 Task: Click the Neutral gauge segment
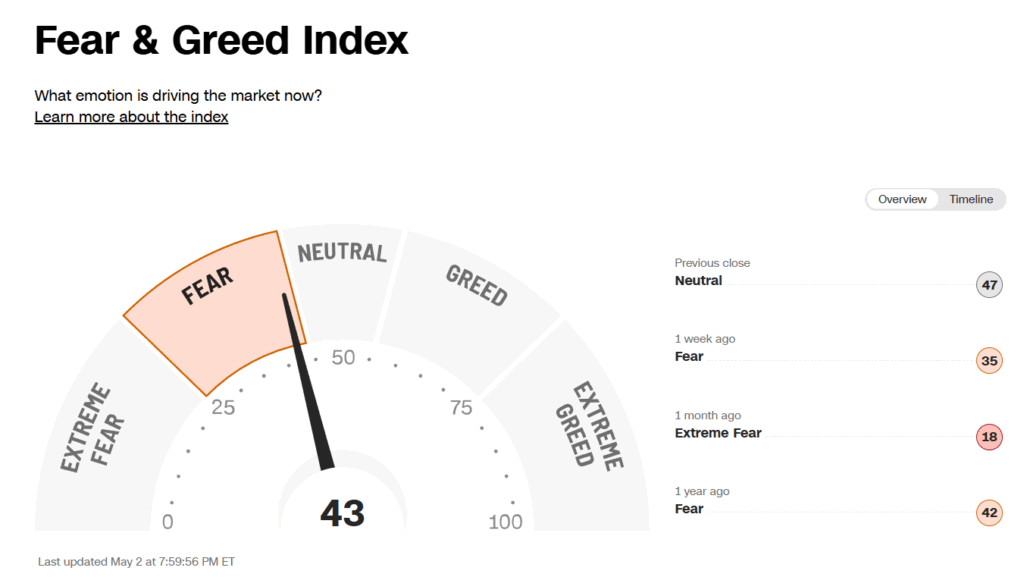[x=342, y=281]
